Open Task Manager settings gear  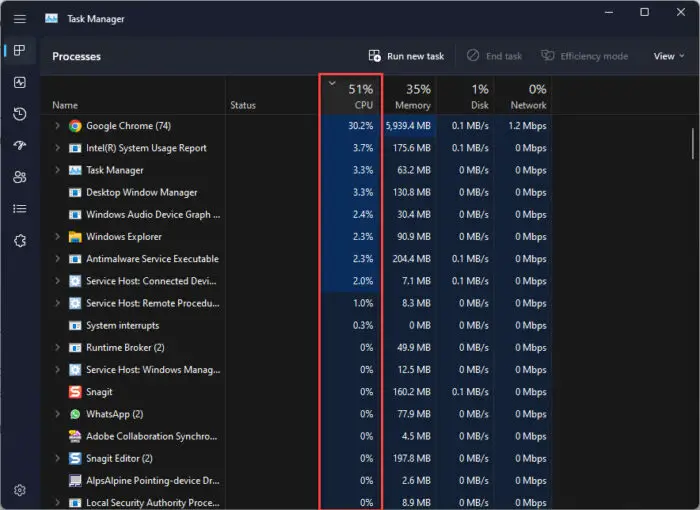[x=20, y=490]
